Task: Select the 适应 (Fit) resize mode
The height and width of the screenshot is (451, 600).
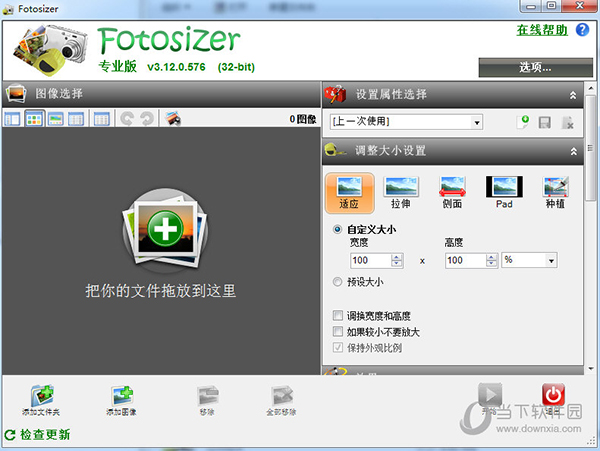Action: point(349,193)
